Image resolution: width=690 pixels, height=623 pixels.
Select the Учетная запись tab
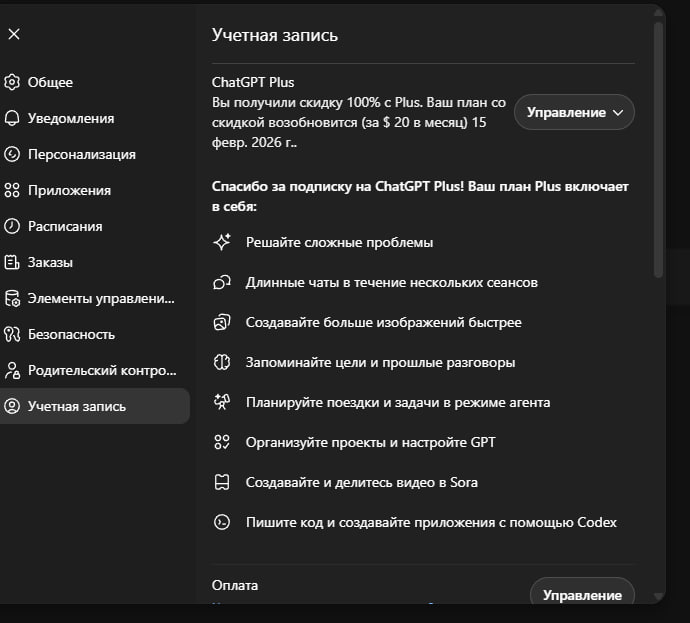(76, 406)
